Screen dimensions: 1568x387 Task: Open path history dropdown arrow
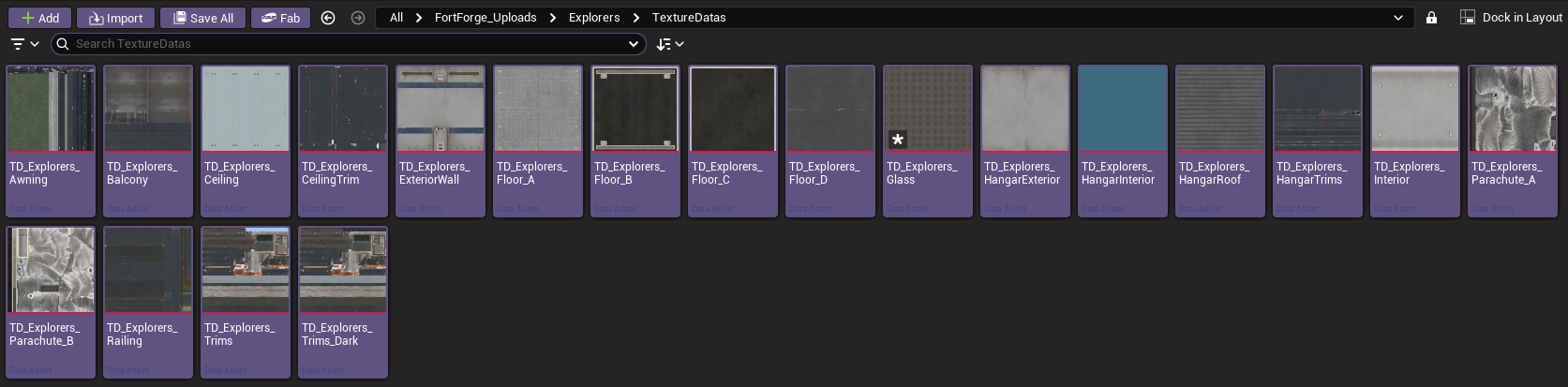click(x=1398, y=18)
